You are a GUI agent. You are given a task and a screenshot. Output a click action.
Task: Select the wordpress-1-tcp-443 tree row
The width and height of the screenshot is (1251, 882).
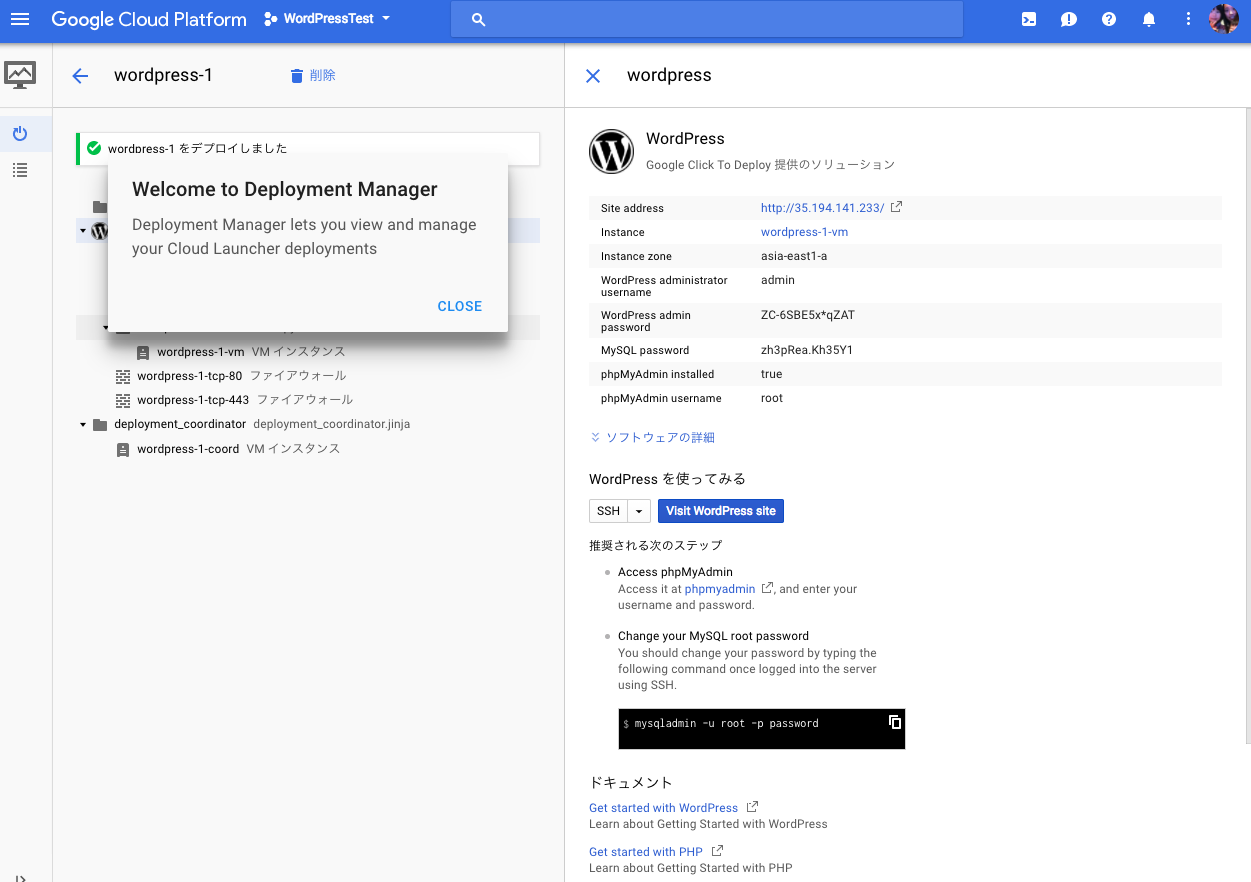point(308,400)
